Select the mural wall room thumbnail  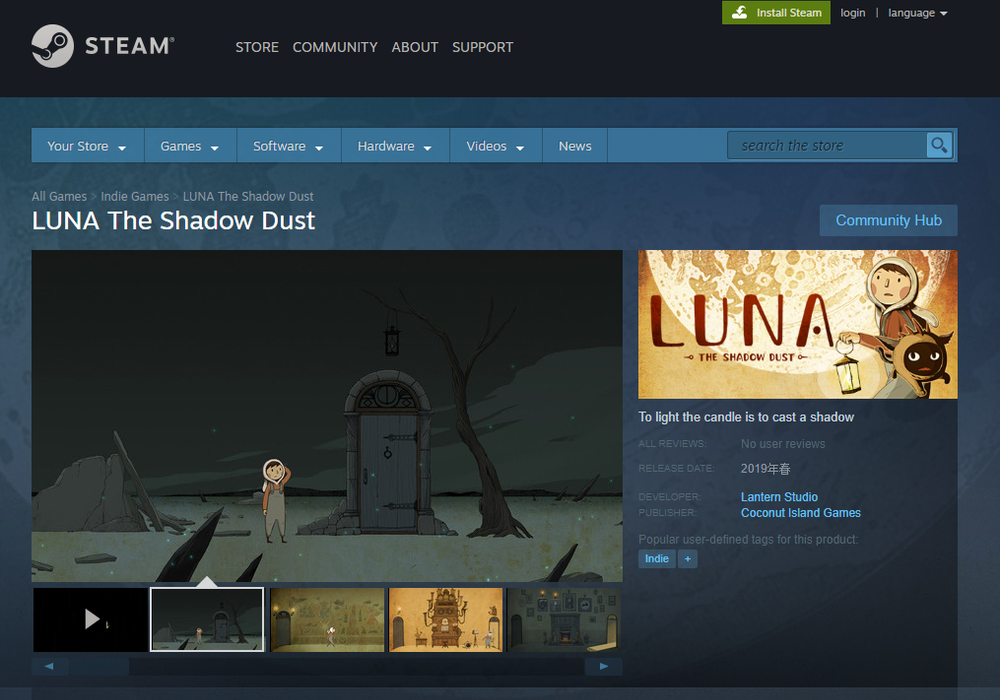[327, 620]
